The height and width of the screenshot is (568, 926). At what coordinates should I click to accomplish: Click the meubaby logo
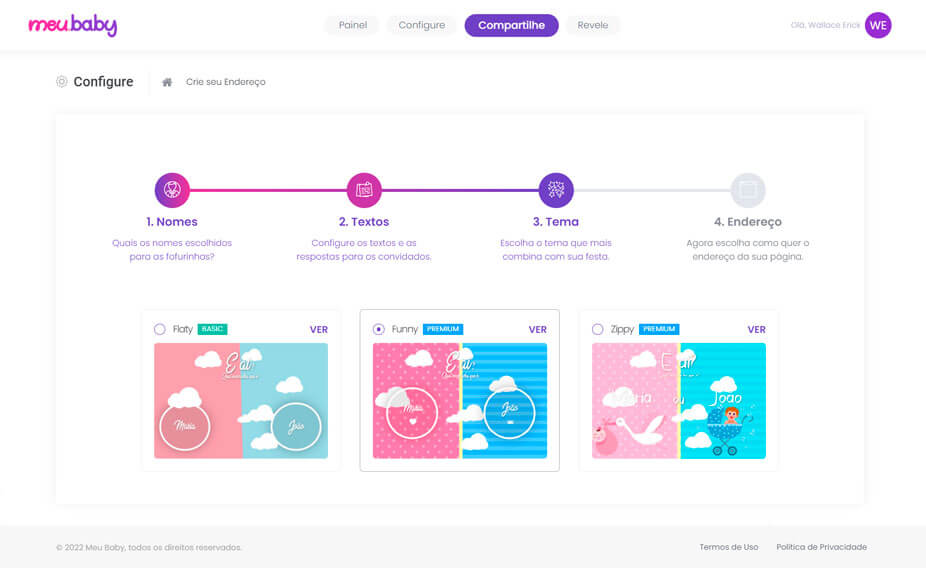tap(72, 26)
